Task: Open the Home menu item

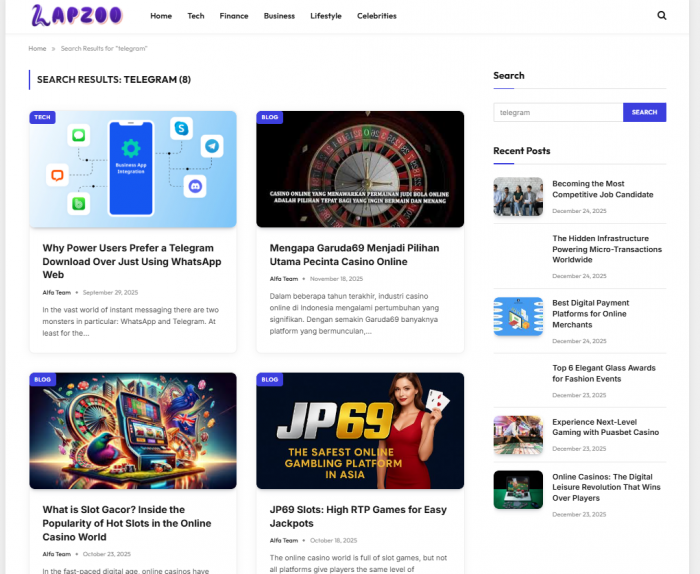Action: (x=161, y=16)
